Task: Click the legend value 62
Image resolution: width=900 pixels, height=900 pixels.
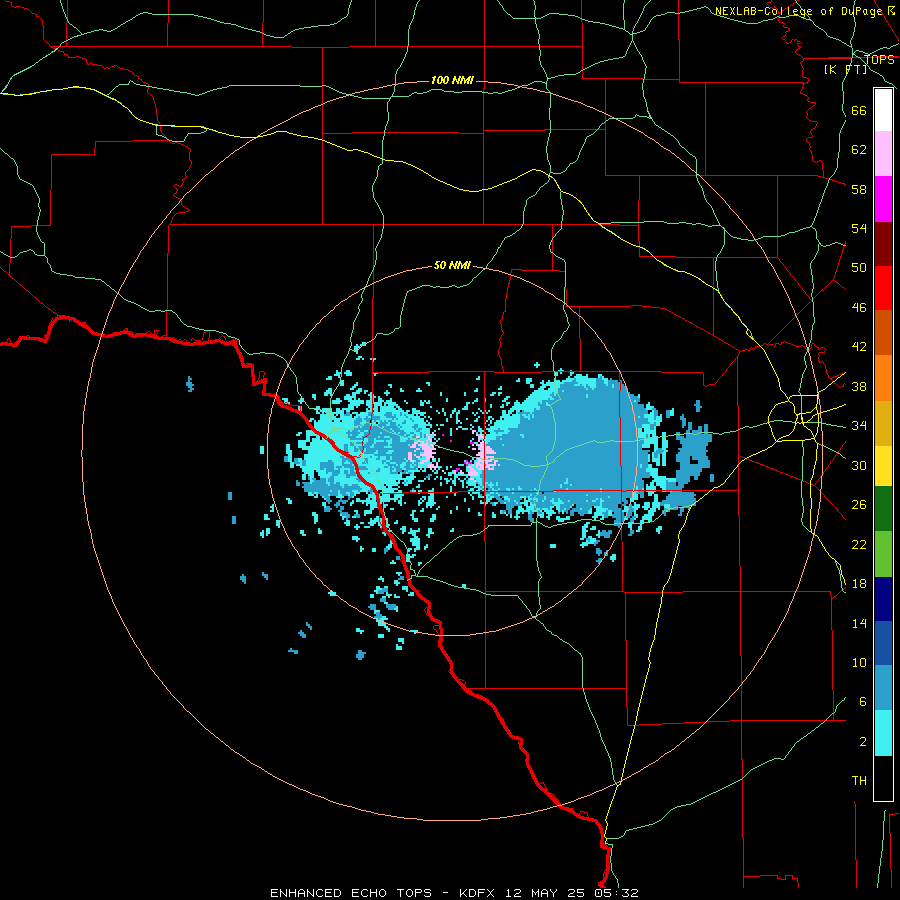Action: [x=859, y=150]
